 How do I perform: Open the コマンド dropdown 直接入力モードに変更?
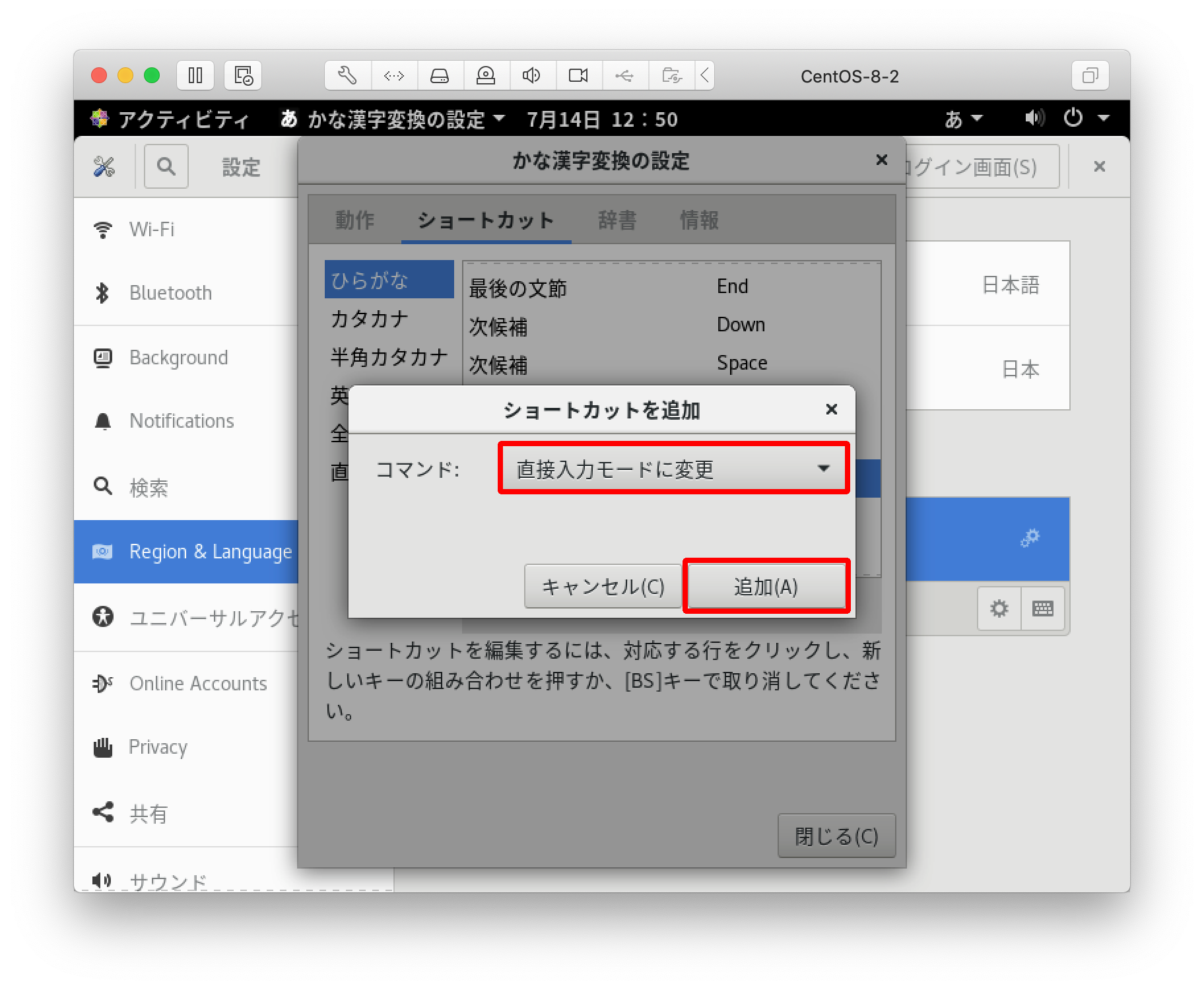click(674, 468)
